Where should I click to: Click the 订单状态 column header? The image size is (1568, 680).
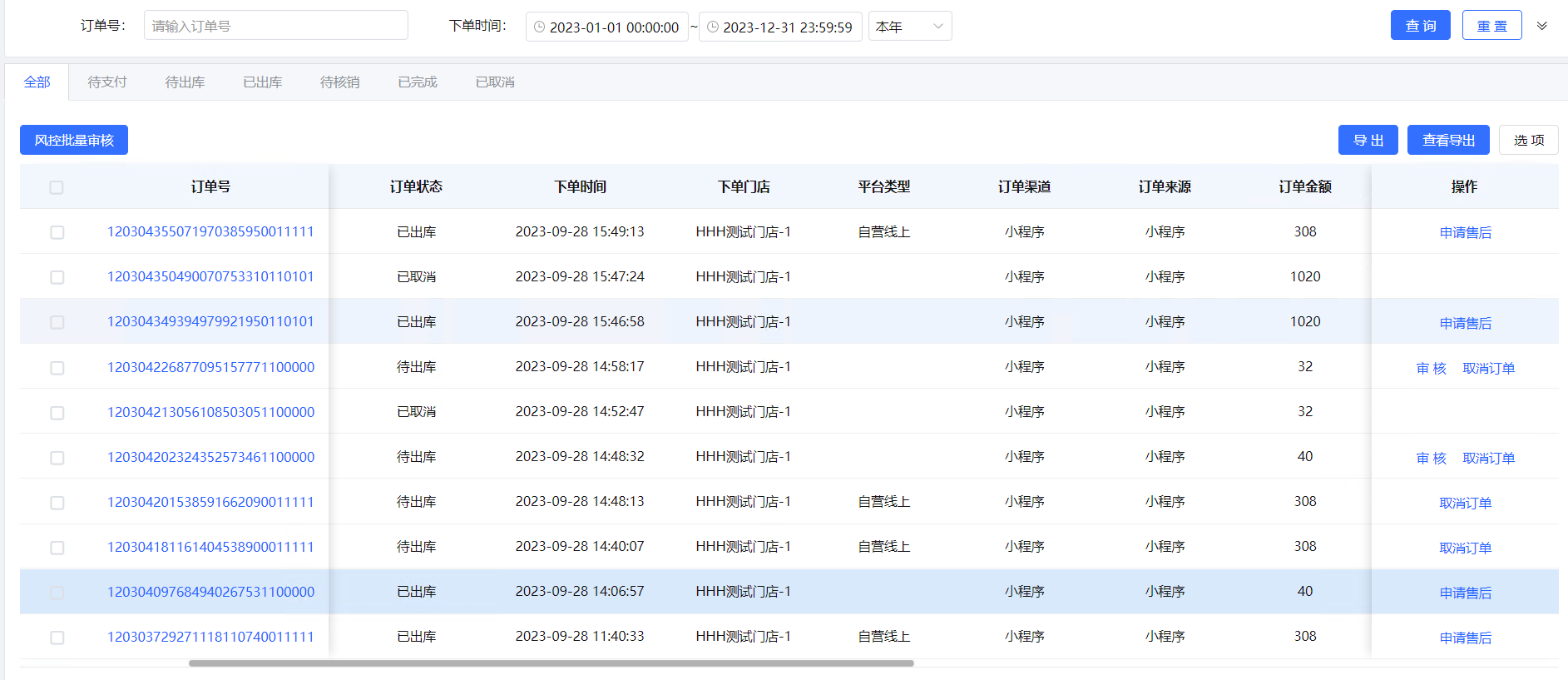(417, 187)
